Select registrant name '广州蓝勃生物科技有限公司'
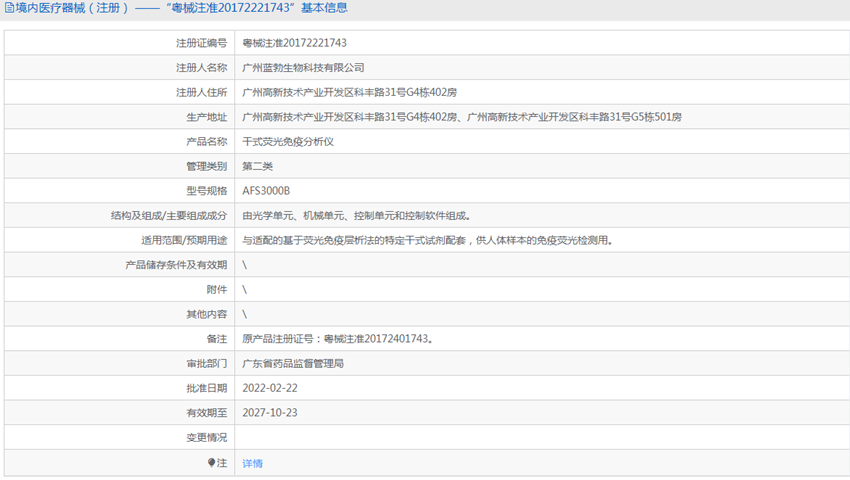This screenshot has height=480, width=850. coord(303,68)
